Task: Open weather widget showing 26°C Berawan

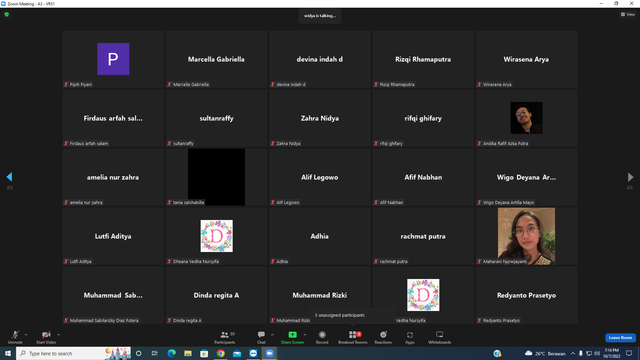Action: [546, 353]
